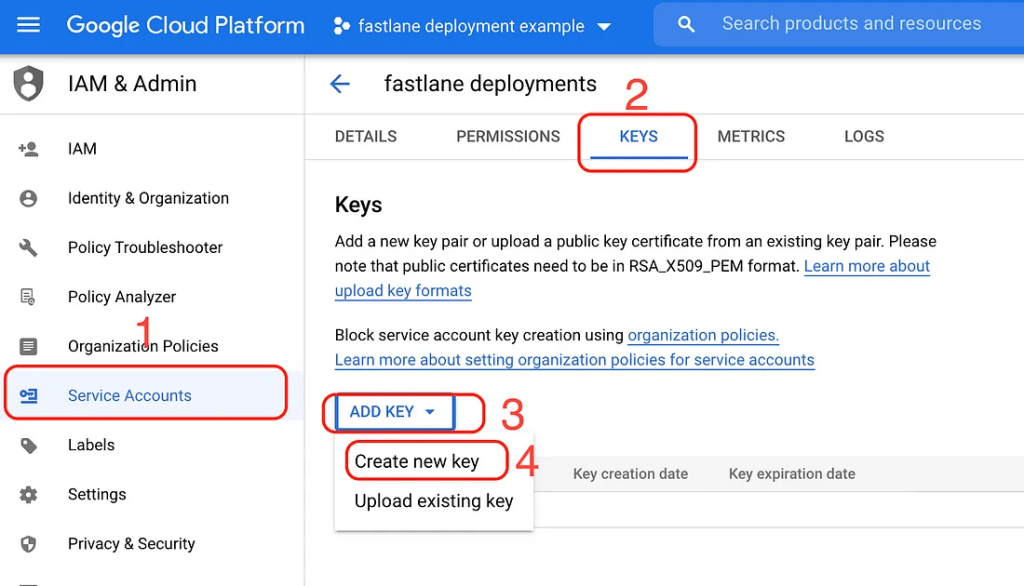Click the search magnifier icon

point(686,25)
